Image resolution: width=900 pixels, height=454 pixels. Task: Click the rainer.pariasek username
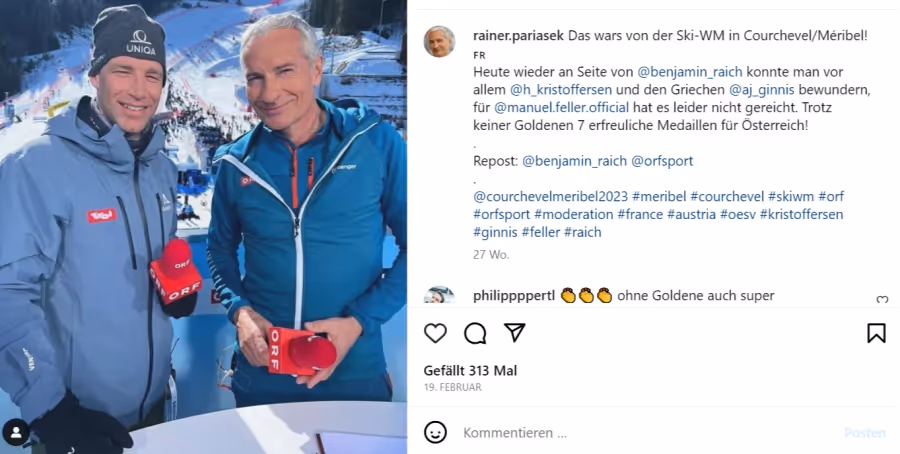coord(519,36)
